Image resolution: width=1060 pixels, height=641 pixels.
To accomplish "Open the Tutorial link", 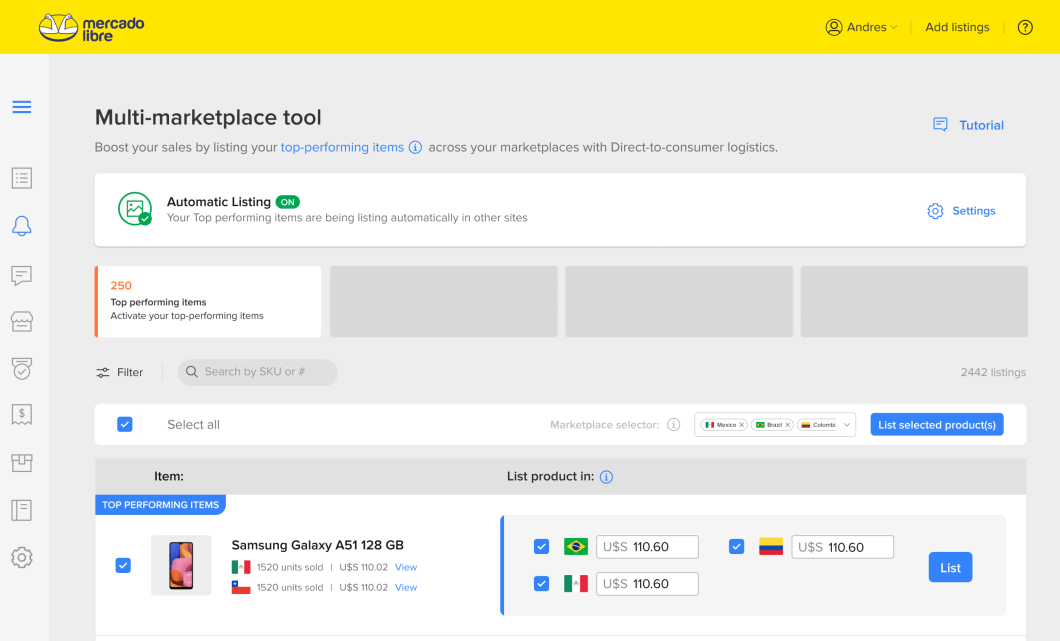I will point(968,125).
